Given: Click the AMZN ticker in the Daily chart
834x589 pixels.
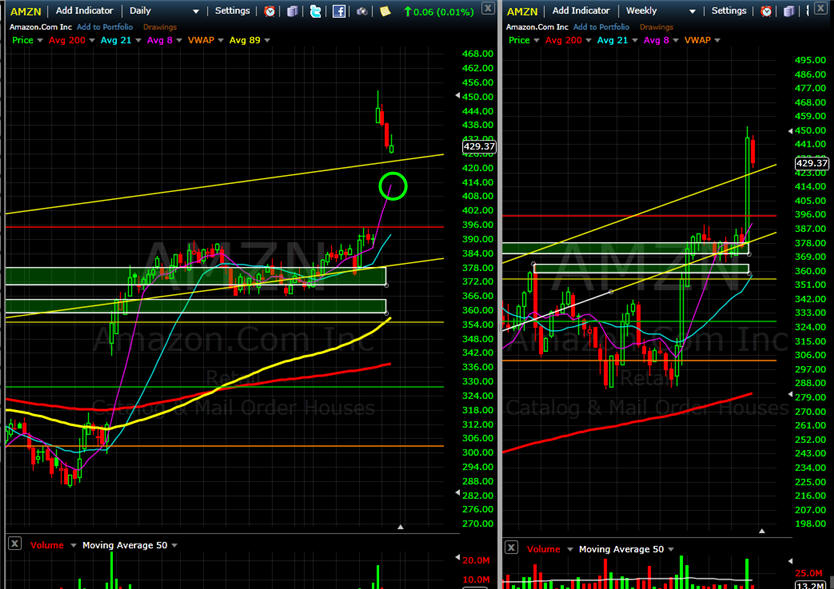Looking at the screenshot, I should 26,11.
